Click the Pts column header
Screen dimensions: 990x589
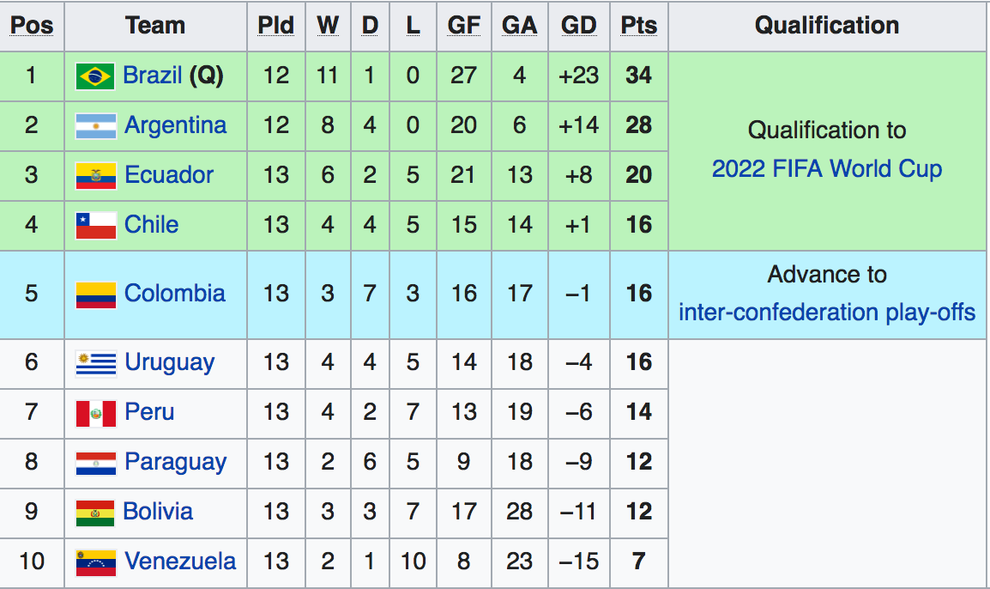point(638,26)
